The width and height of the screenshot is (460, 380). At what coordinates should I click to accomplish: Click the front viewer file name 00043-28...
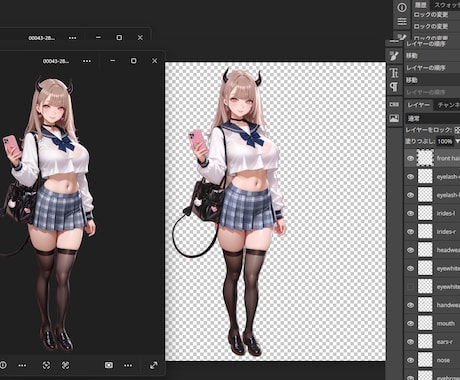56,61
